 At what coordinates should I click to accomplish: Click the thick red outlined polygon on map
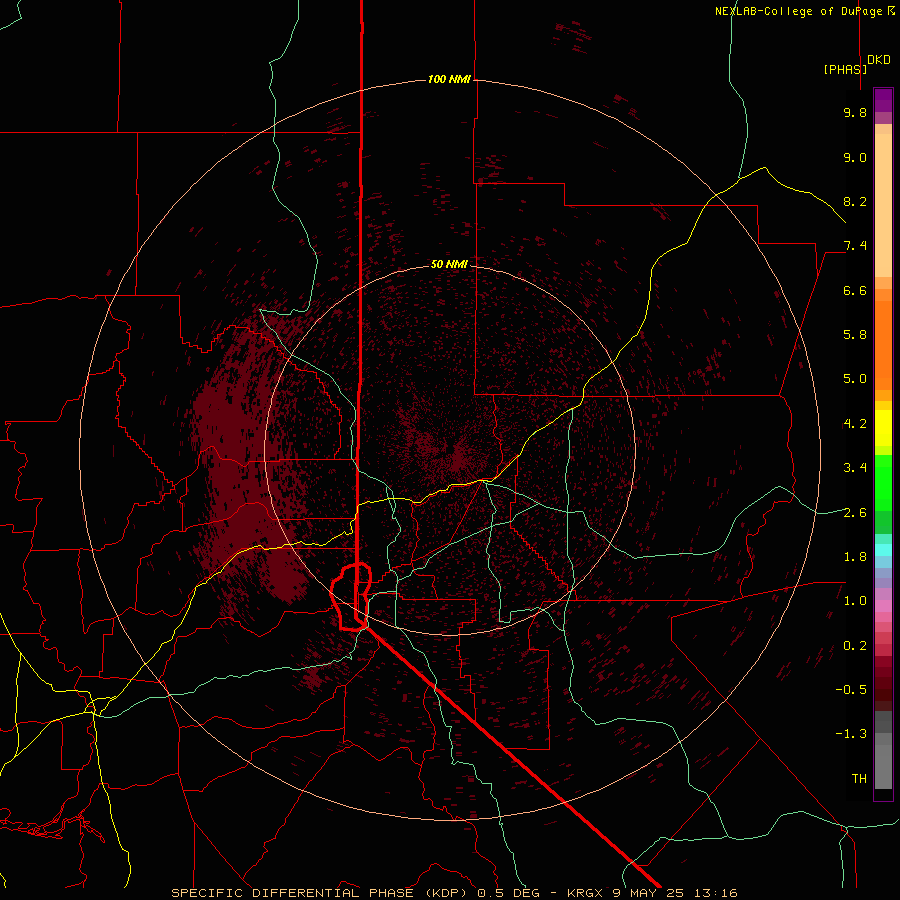(351, 597)
